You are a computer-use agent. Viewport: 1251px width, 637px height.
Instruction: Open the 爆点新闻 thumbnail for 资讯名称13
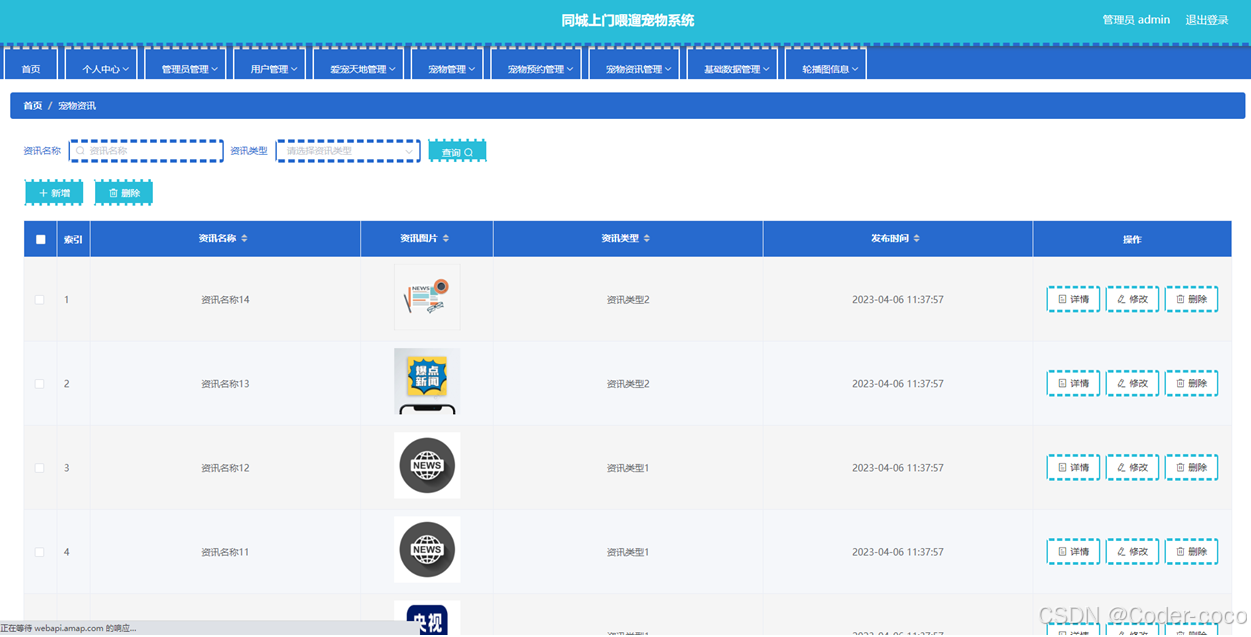pos(427,381)
